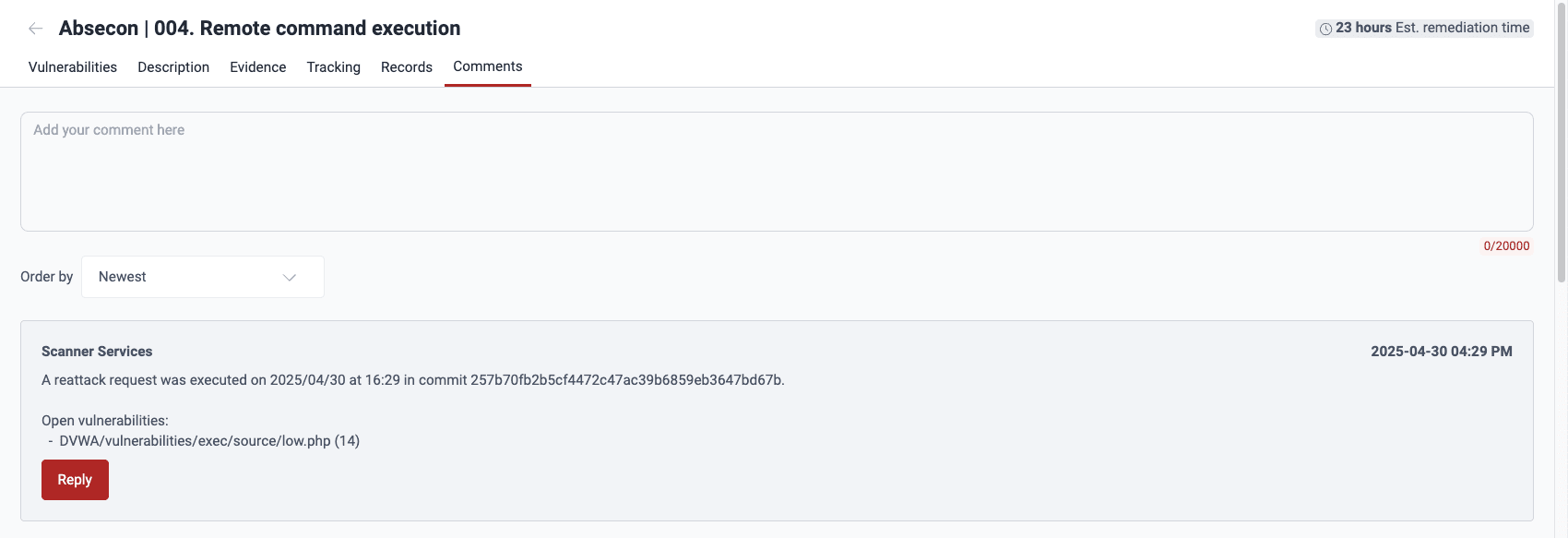The height and width of the screenshot is (538, 1568).
Task: Select the active Comments tab
Action: [x=487, y=66]
